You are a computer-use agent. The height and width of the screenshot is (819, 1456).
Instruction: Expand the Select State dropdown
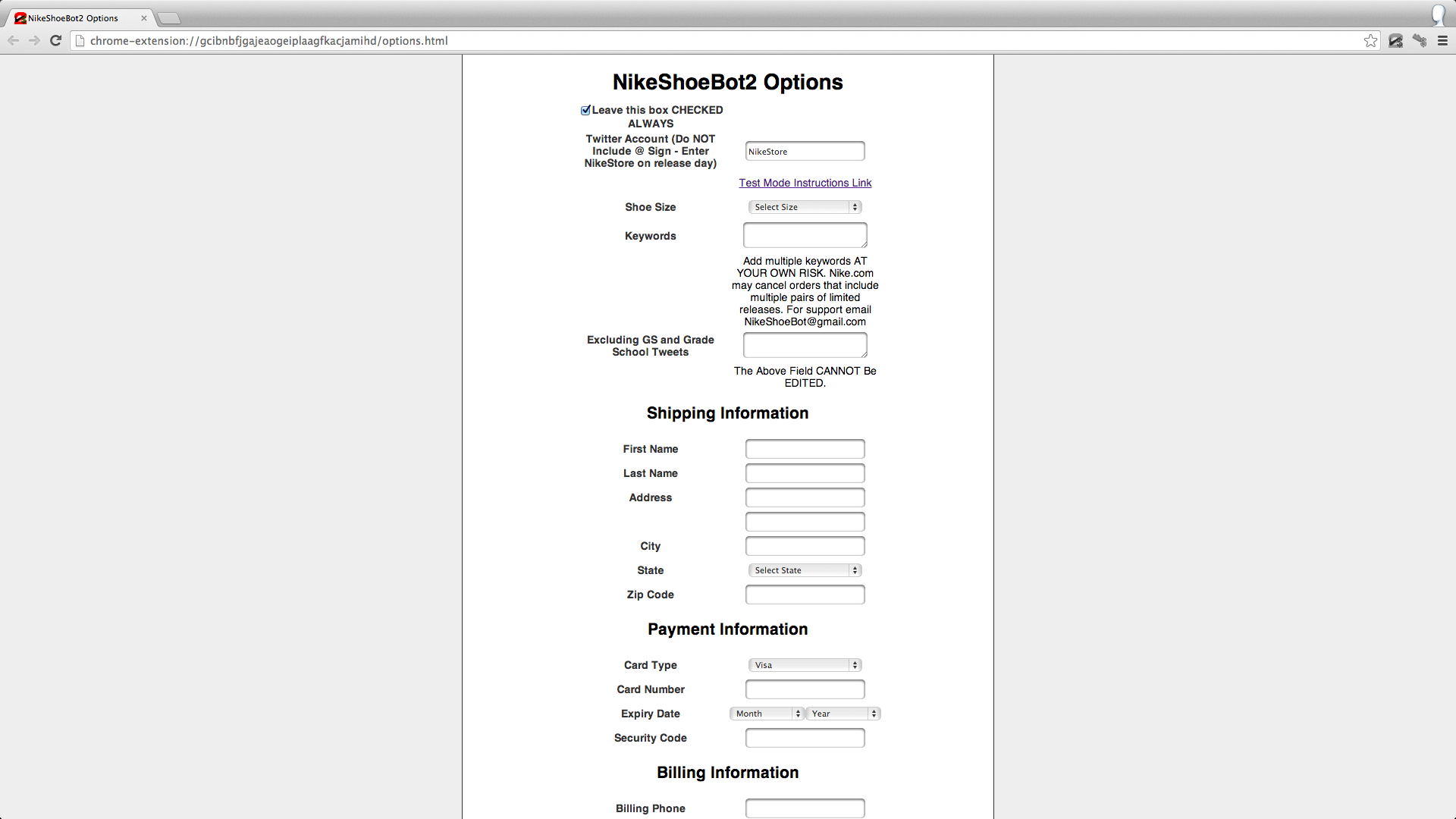click(x=805, y=570)
